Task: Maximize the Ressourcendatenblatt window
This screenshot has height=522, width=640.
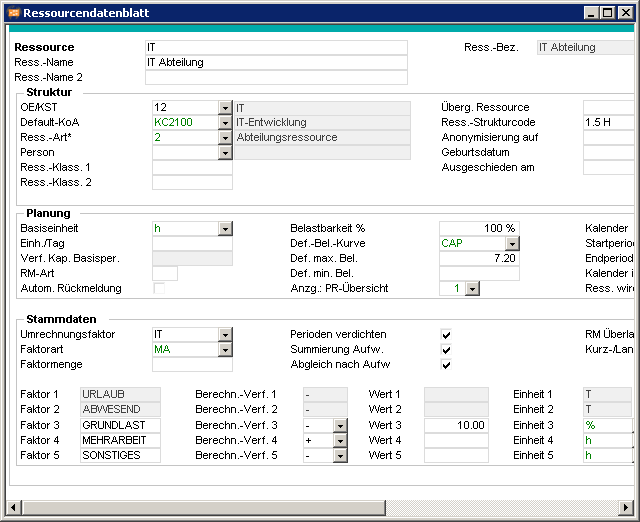Action: pos(607,13)
